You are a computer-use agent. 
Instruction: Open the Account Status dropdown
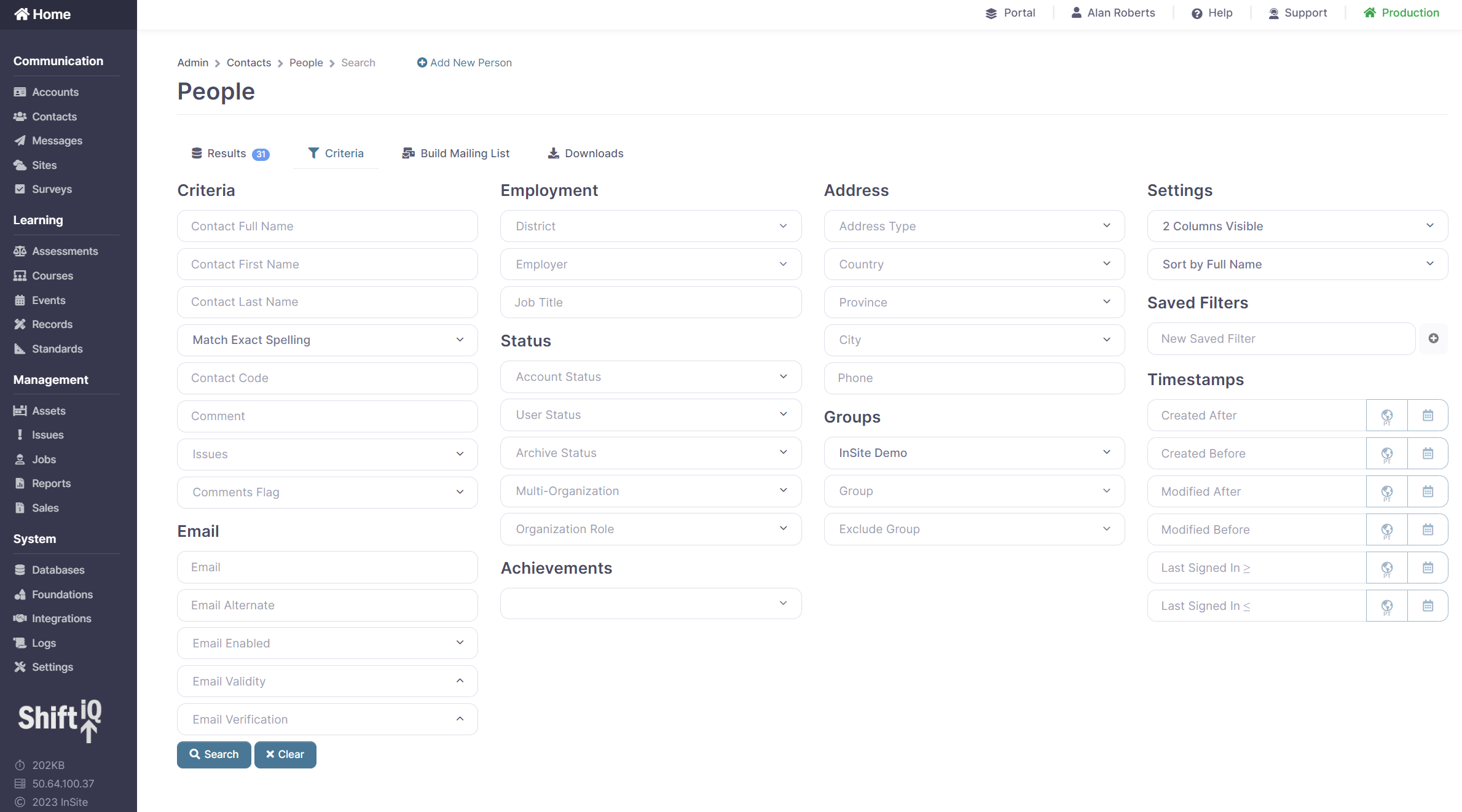click(x=650, y=377)
